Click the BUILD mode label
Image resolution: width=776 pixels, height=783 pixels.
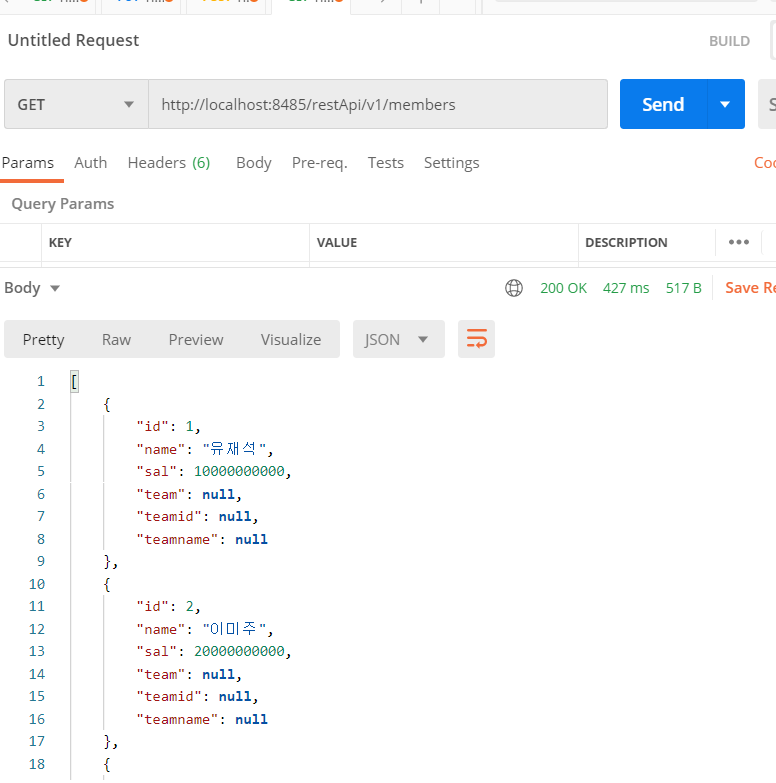[730, 41]
